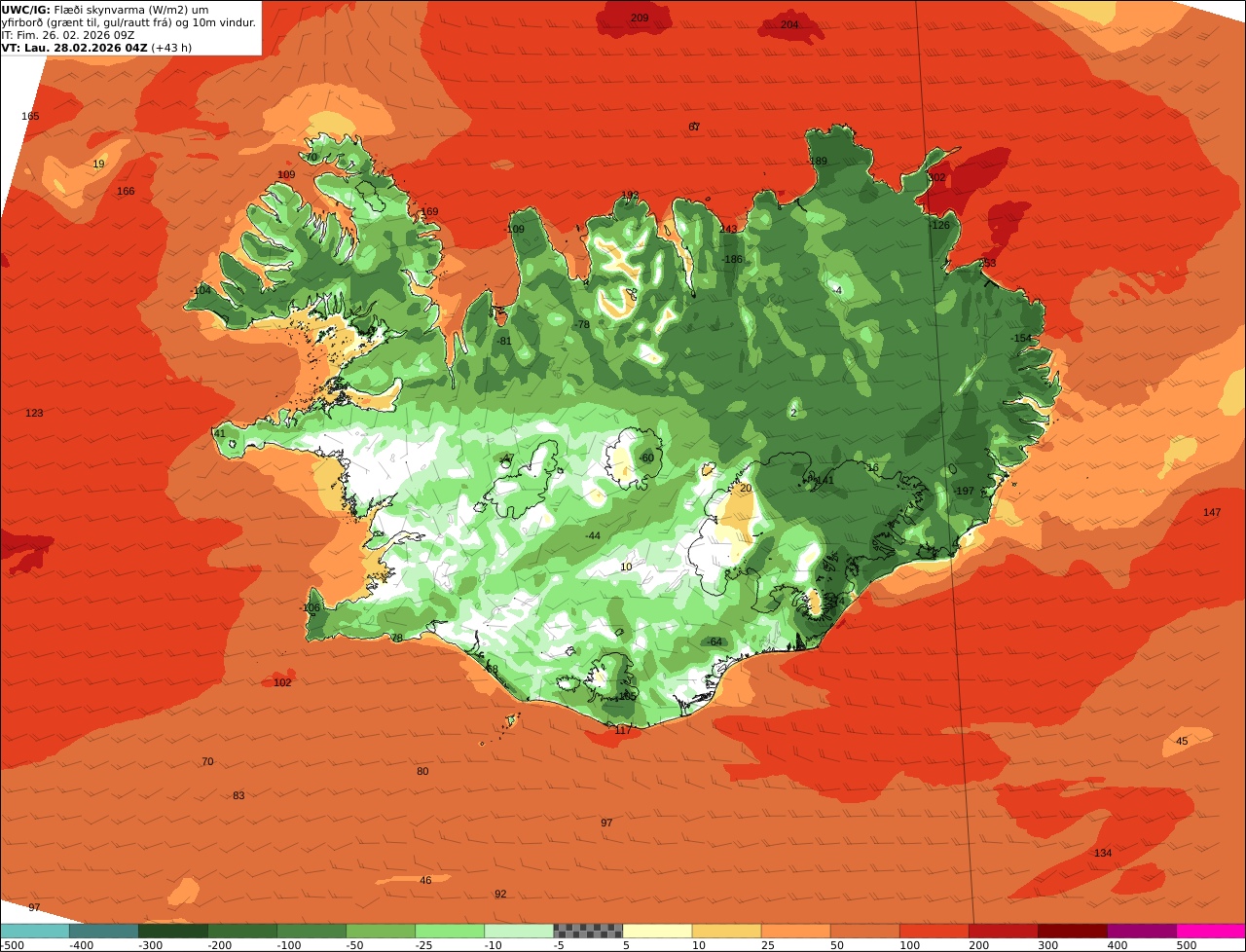Select valid time 'VT: Lau. 28.02.2026 04Z (+43 h)'
Image resolution: width=1246 pixels, height=952 pixels.
(97, 47)
